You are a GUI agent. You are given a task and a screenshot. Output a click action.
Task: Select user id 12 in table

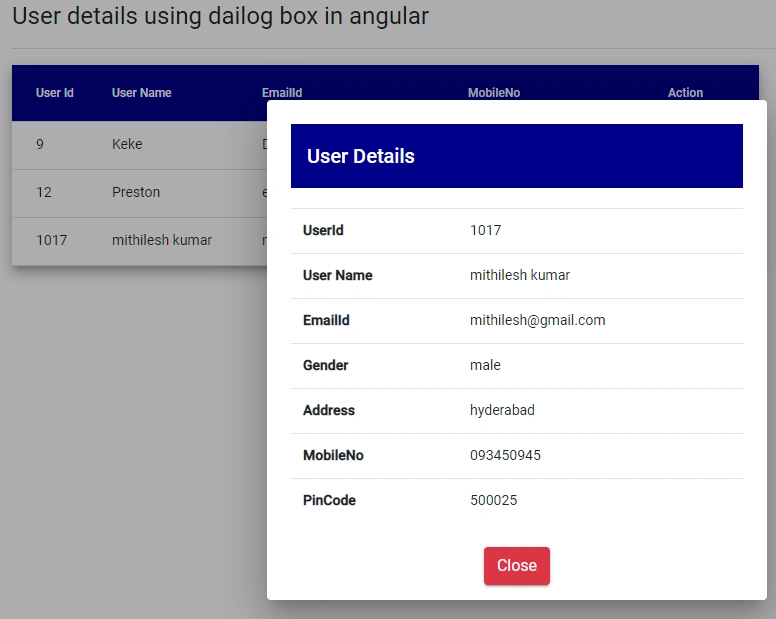click(x=44, y=192)
